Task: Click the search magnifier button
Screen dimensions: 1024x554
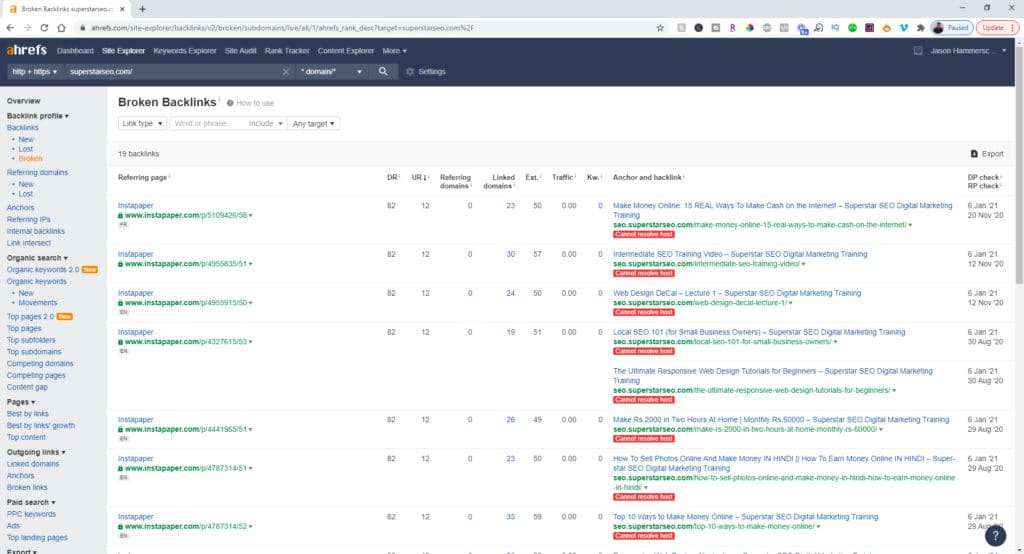Action: 383,71
